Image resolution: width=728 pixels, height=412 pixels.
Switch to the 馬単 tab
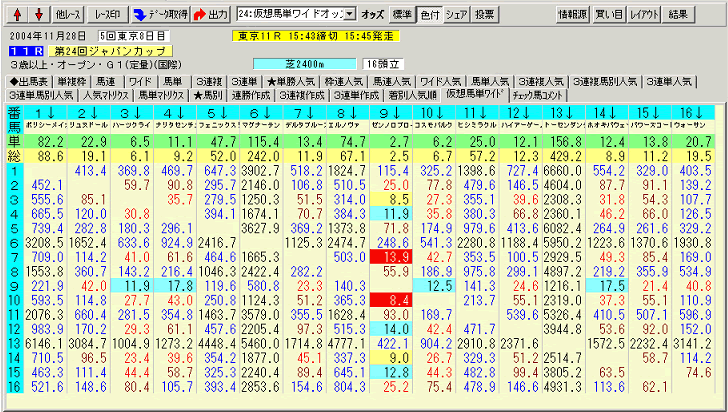coord(174,82)
